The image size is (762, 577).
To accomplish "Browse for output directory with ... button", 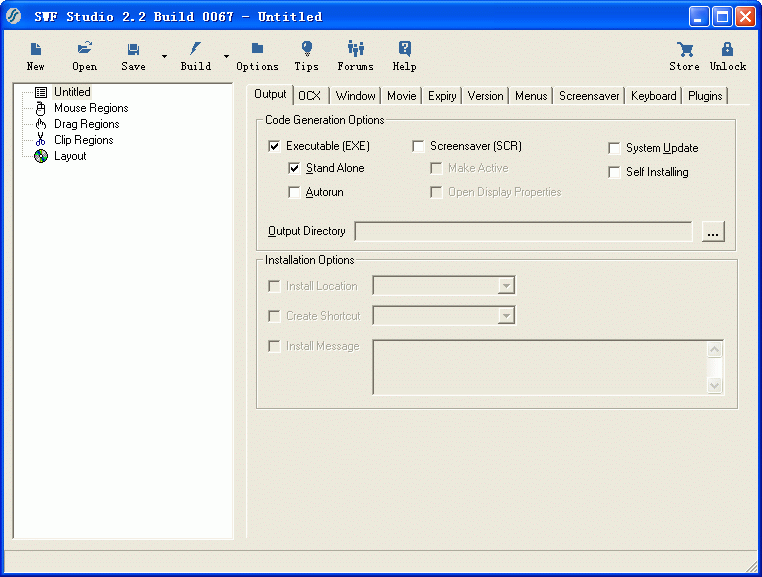I will click(713, 231).
